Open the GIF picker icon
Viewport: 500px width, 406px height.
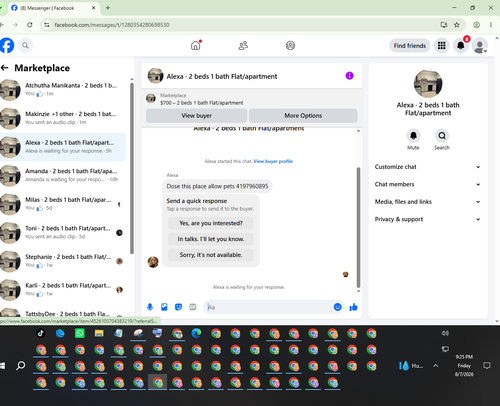[x=193, y=307]
